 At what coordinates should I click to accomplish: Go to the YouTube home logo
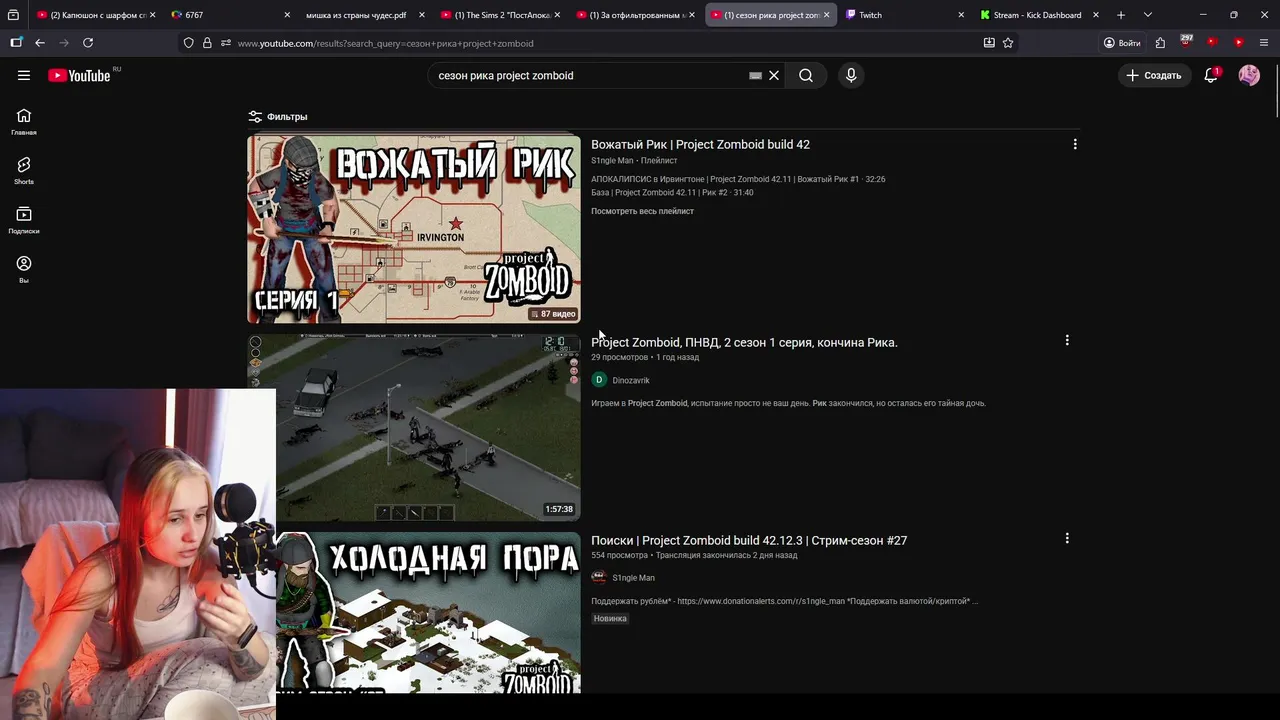(79, 75)
